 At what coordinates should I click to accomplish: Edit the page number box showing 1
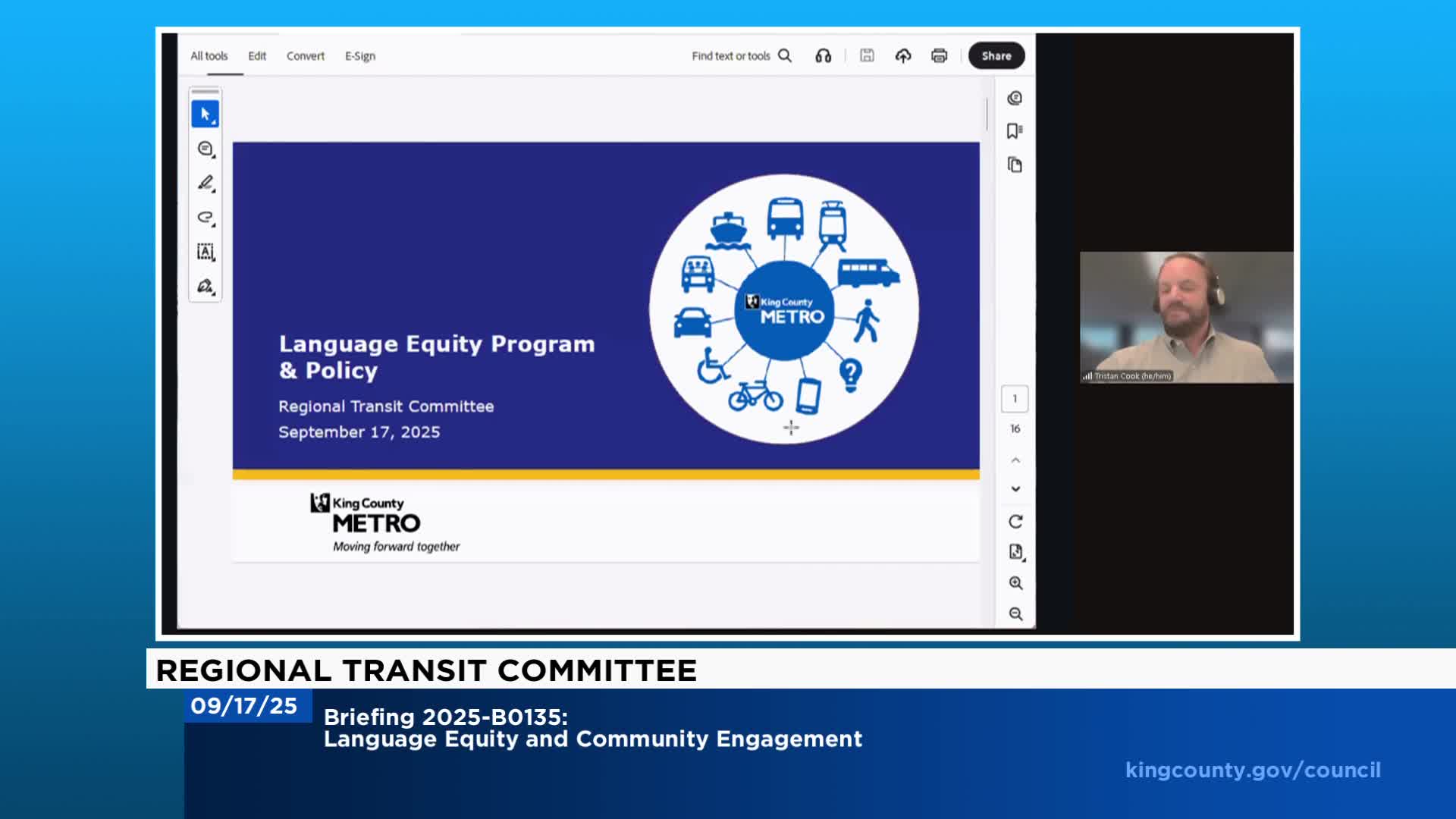point(1014,398)
